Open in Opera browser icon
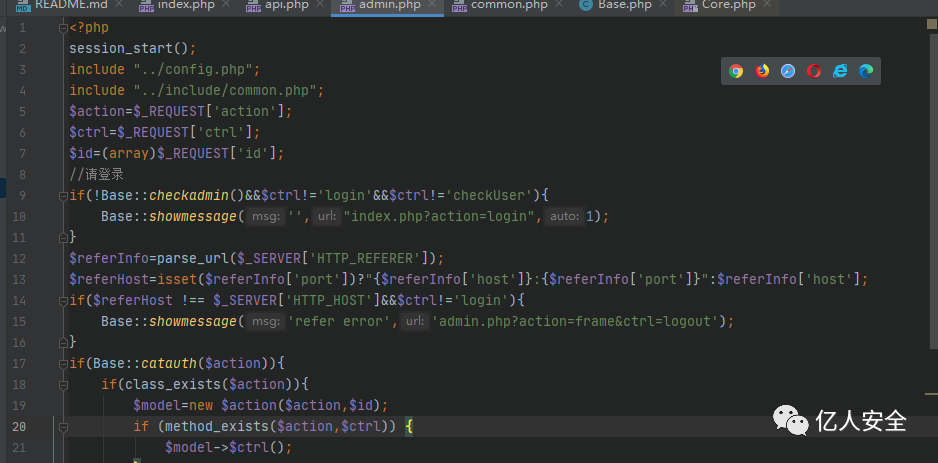 (x=814, y=71)
